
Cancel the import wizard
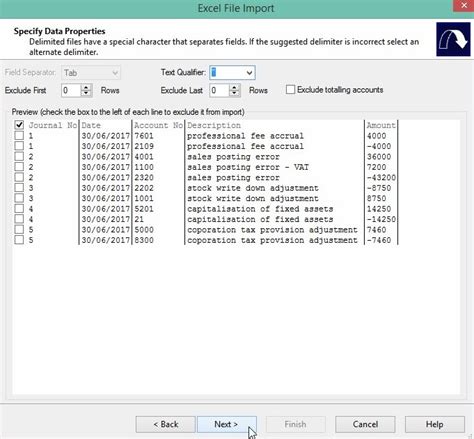coord(365,424)
